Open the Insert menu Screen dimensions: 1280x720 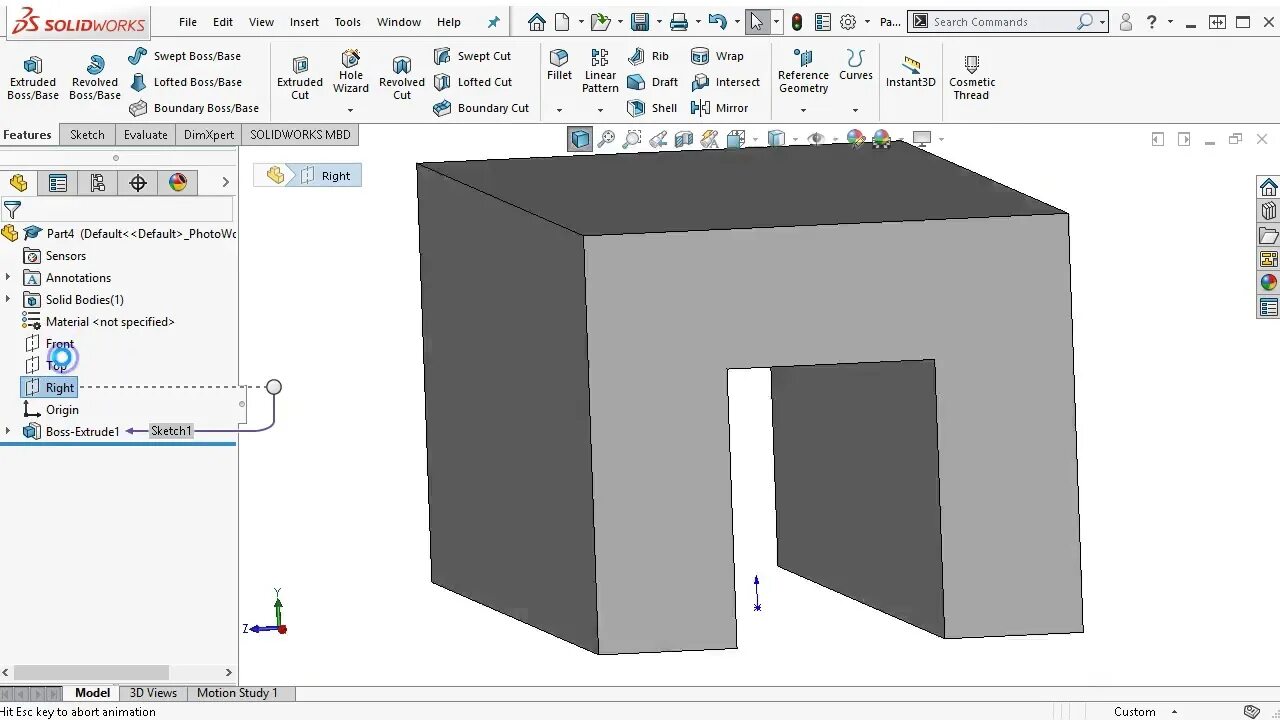304,22
